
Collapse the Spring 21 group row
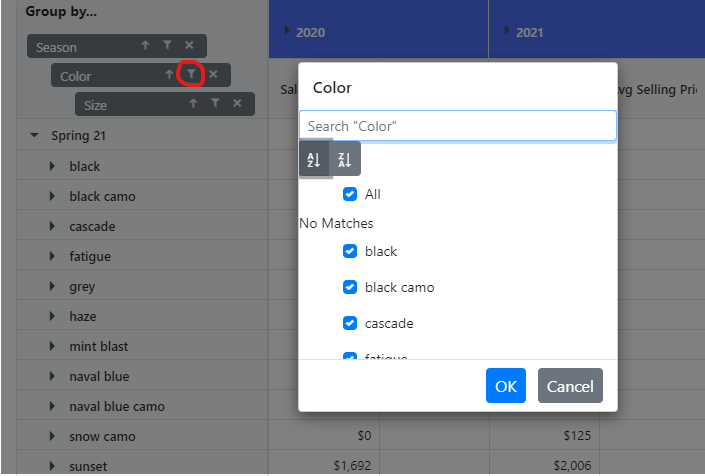(34, 136)
